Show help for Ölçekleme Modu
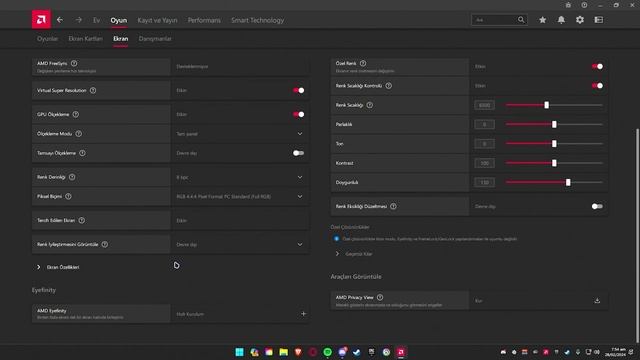Image resolution: width=640 pixels, height=360 pixels. pos(79,133)
